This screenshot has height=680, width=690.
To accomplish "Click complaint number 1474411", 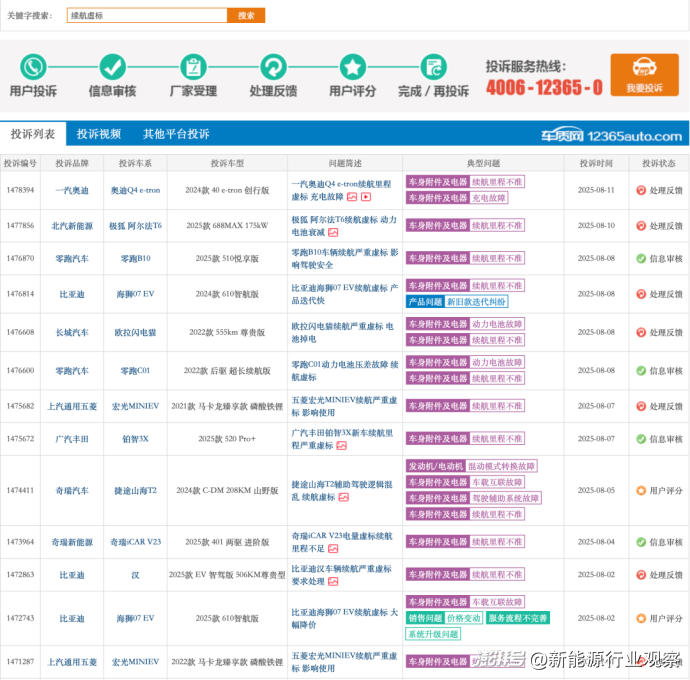I will 20,490.
